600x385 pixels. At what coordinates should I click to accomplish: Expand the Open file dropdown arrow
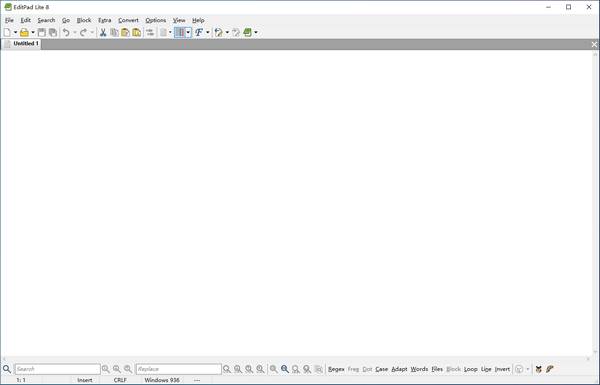pos(33,33)
